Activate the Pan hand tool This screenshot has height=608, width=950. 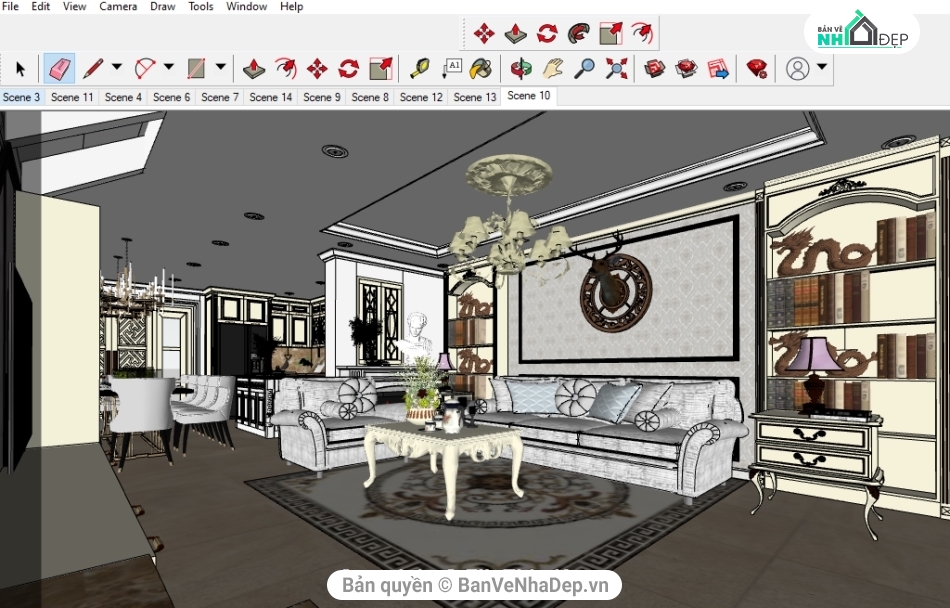tap(553, 68)
